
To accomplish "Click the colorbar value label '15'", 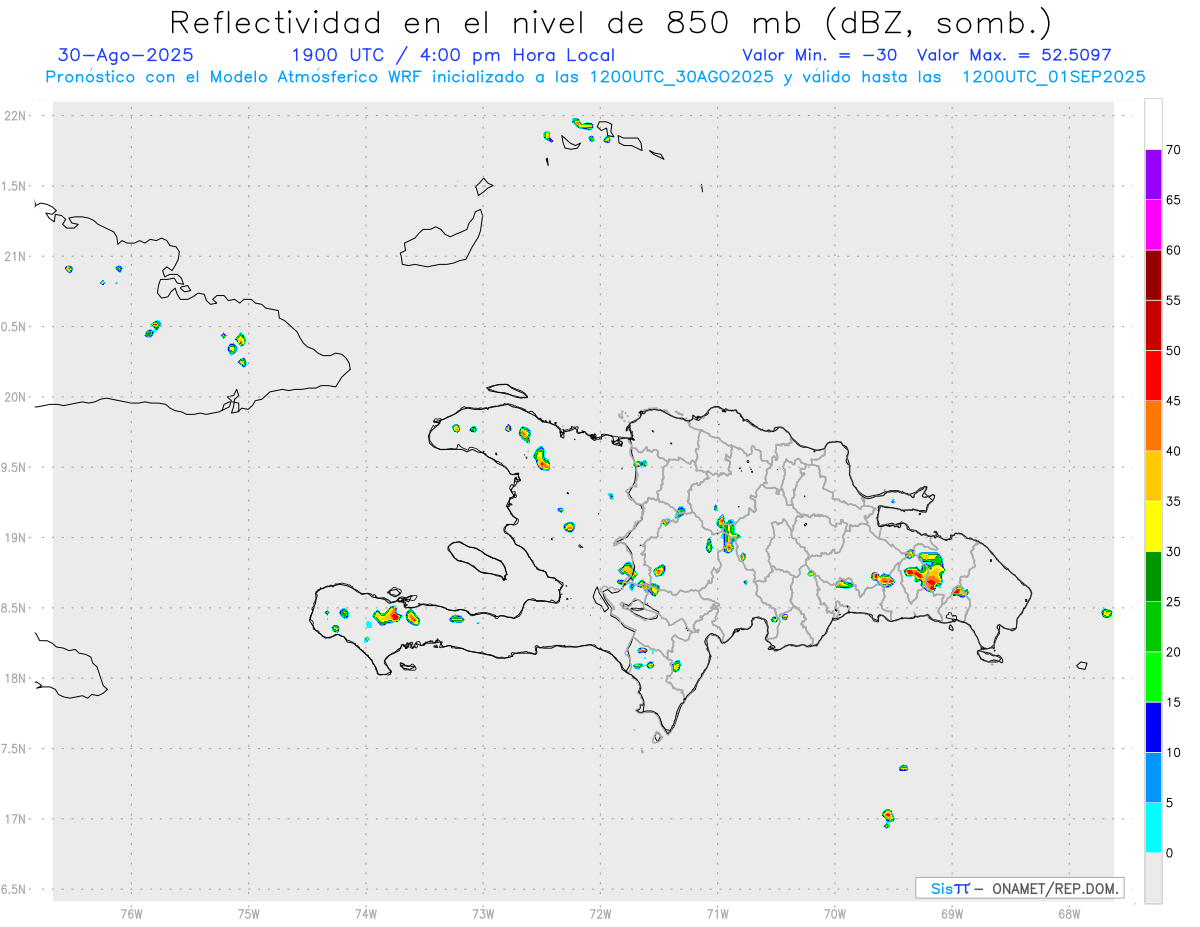I will [1173, 702].
